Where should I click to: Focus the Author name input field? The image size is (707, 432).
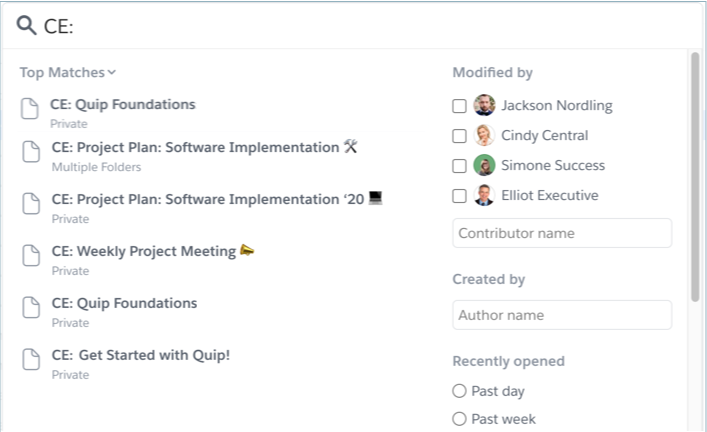[562, 315]
